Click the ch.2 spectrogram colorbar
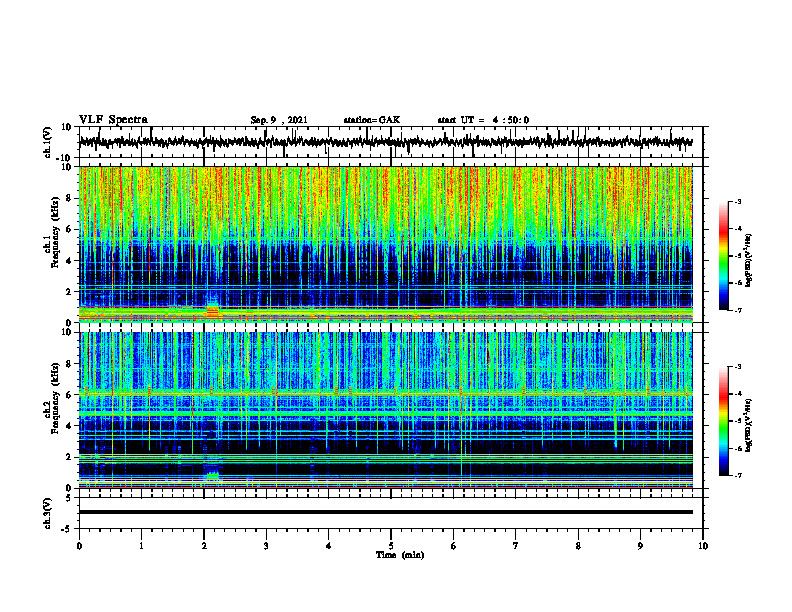 [723, 421]
